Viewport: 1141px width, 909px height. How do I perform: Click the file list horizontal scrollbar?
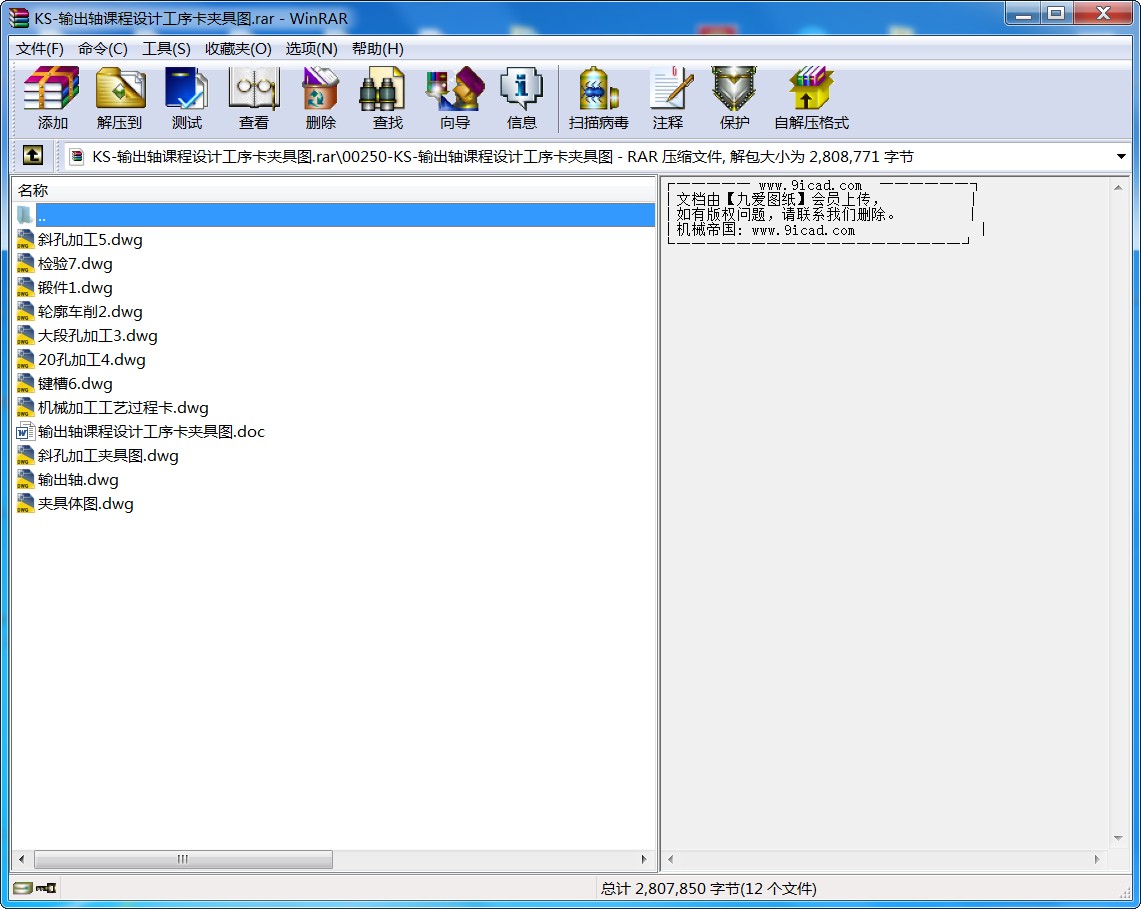[x=183, y=859]
